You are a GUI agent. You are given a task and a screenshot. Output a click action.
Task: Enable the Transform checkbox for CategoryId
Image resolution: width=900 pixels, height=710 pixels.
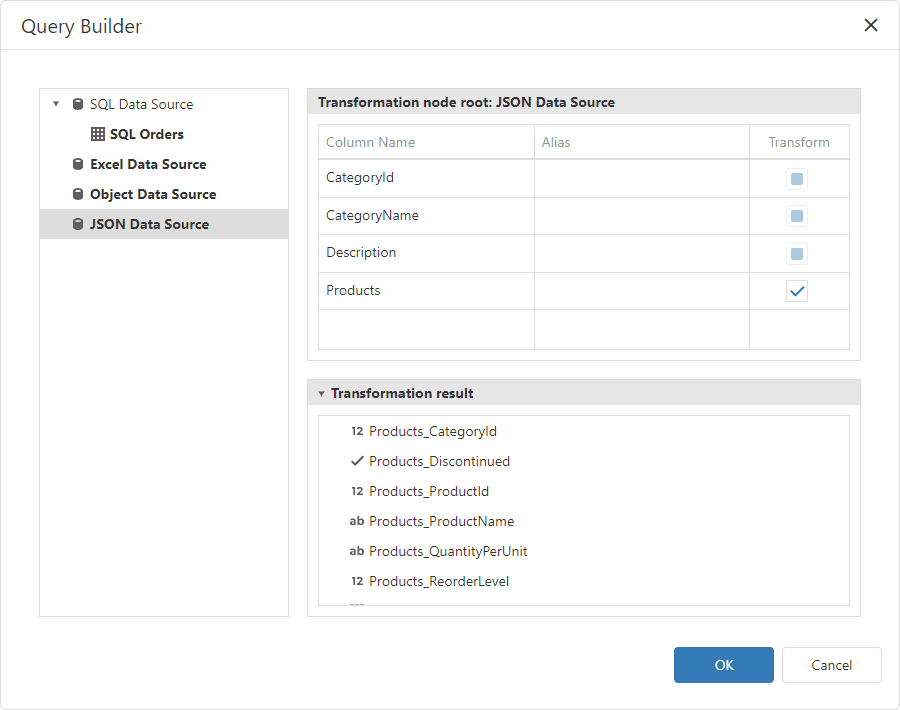tap(796, 178)
